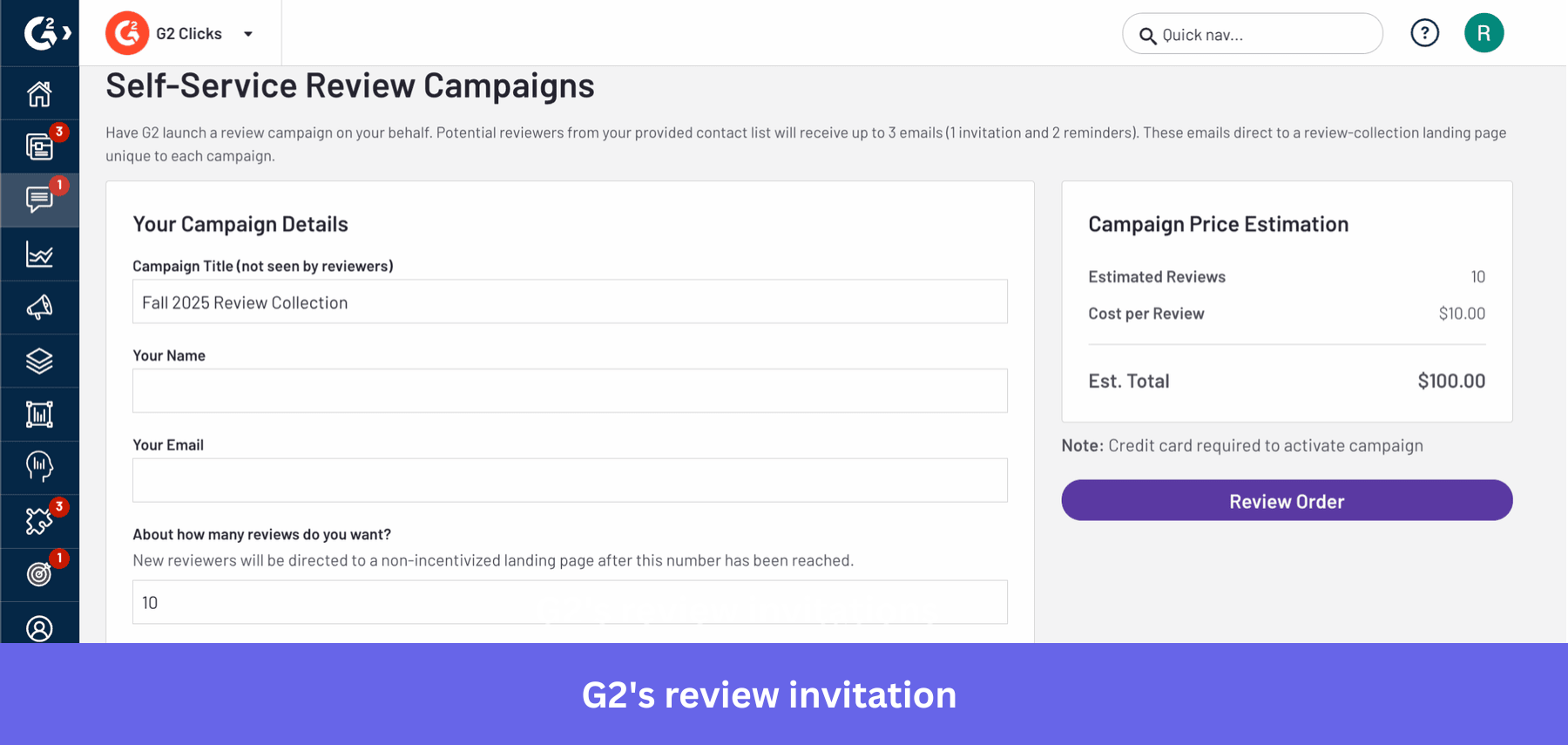Click the layers stack icon in sidebar

point(39,361)
